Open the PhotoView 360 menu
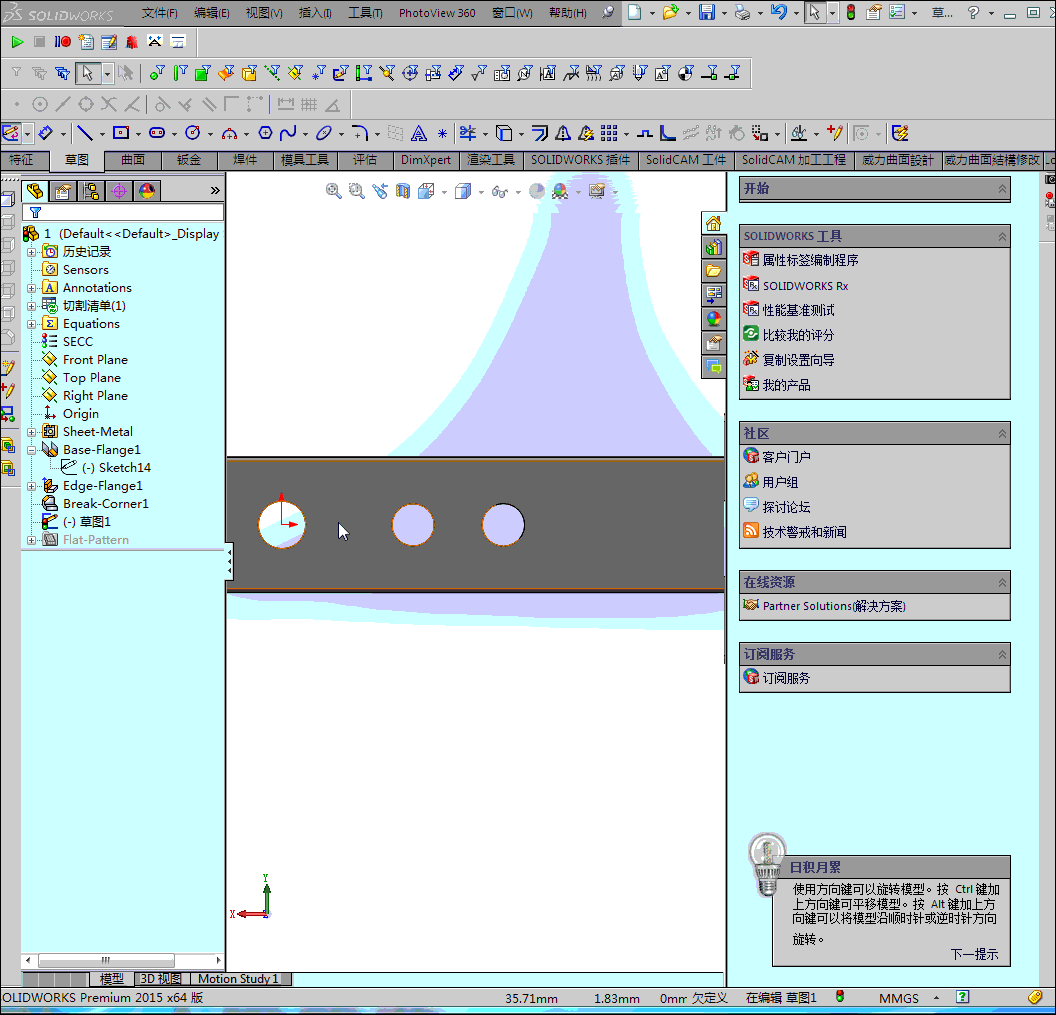 [x=437, y=13]
